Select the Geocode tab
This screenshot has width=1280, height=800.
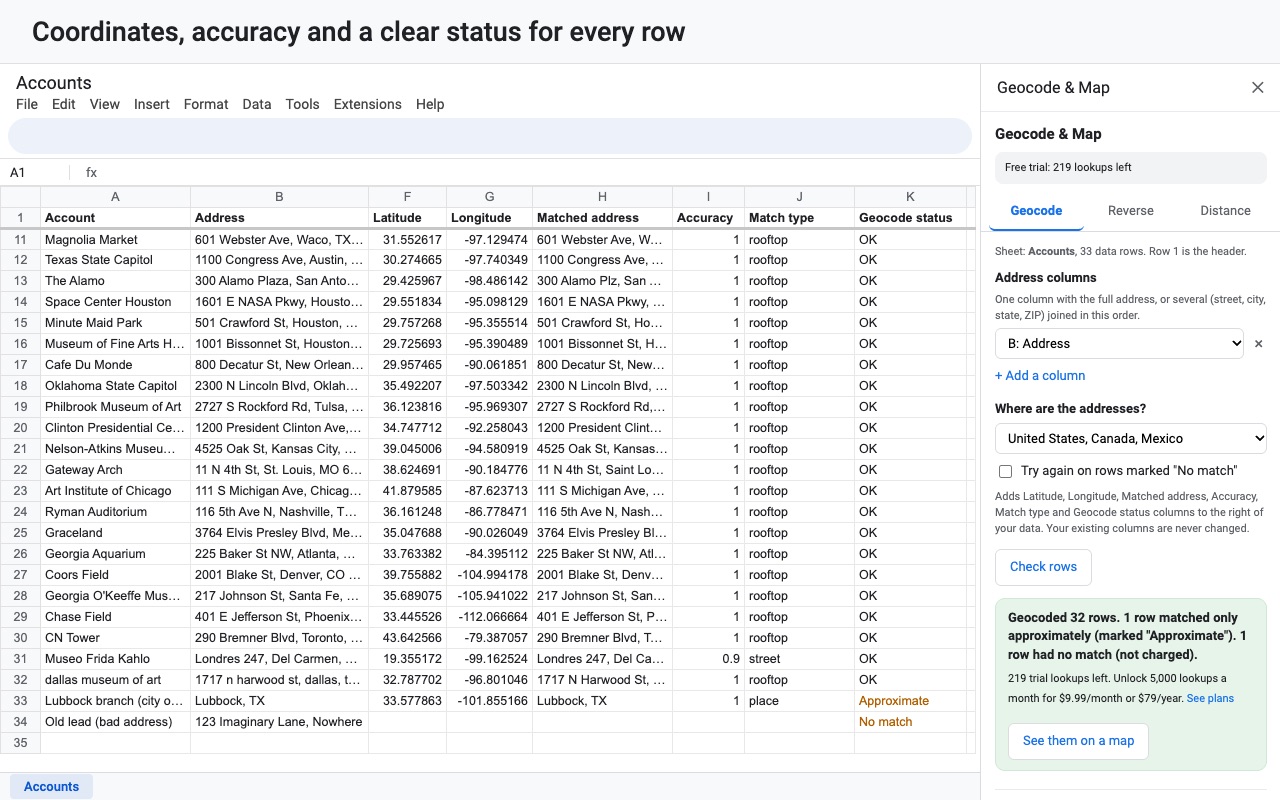tap(1036, 211)
